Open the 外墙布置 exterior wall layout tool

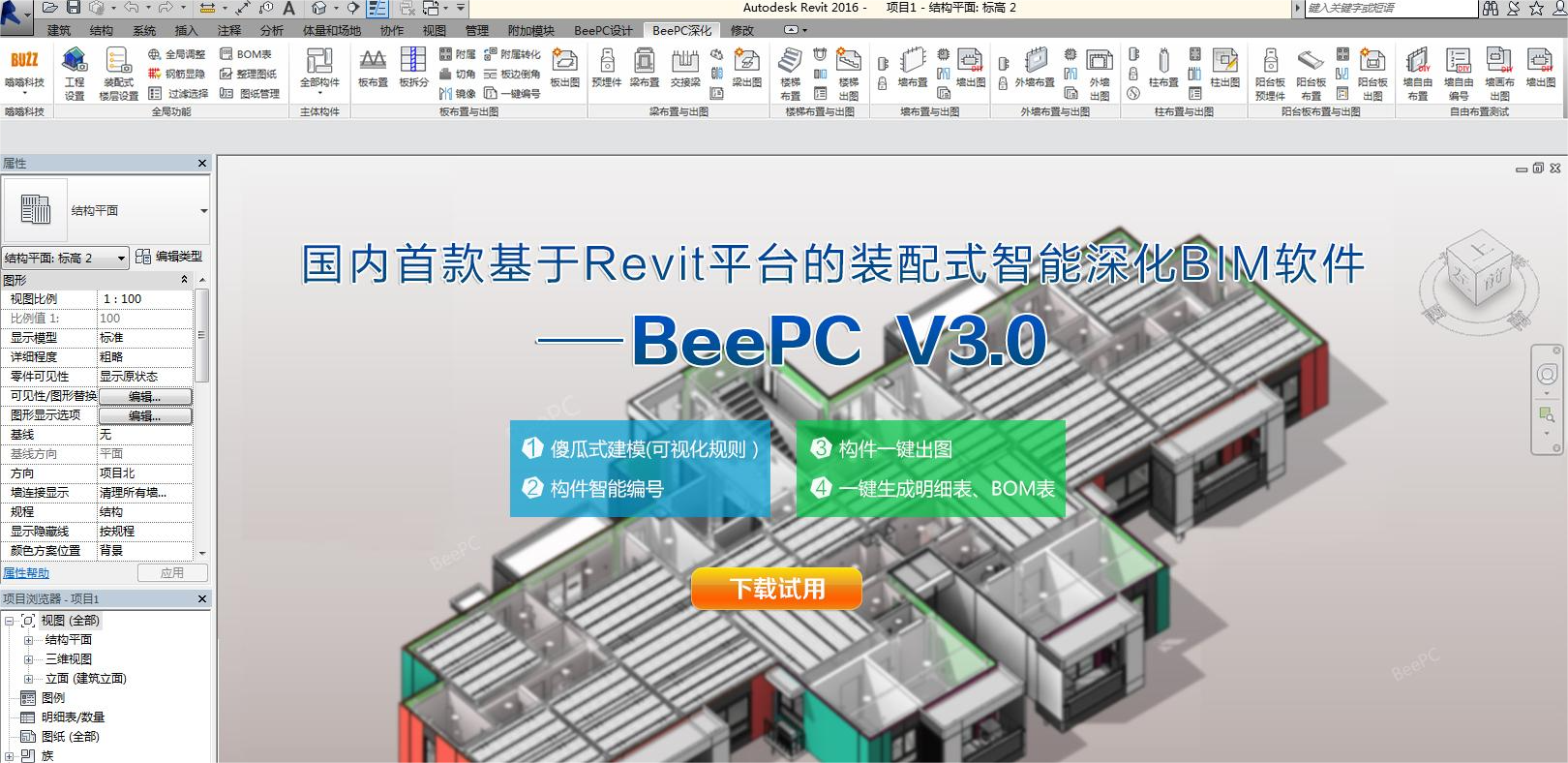pyautogui.click(x=1035, y=68)
